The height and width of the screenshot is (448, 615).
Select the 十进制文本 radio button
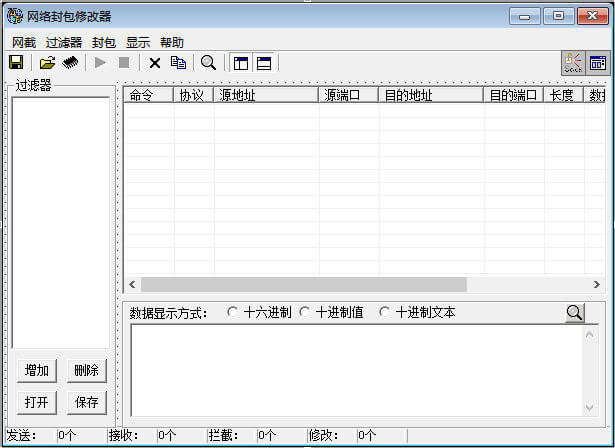pyautogui.click(x=385, y=312)
